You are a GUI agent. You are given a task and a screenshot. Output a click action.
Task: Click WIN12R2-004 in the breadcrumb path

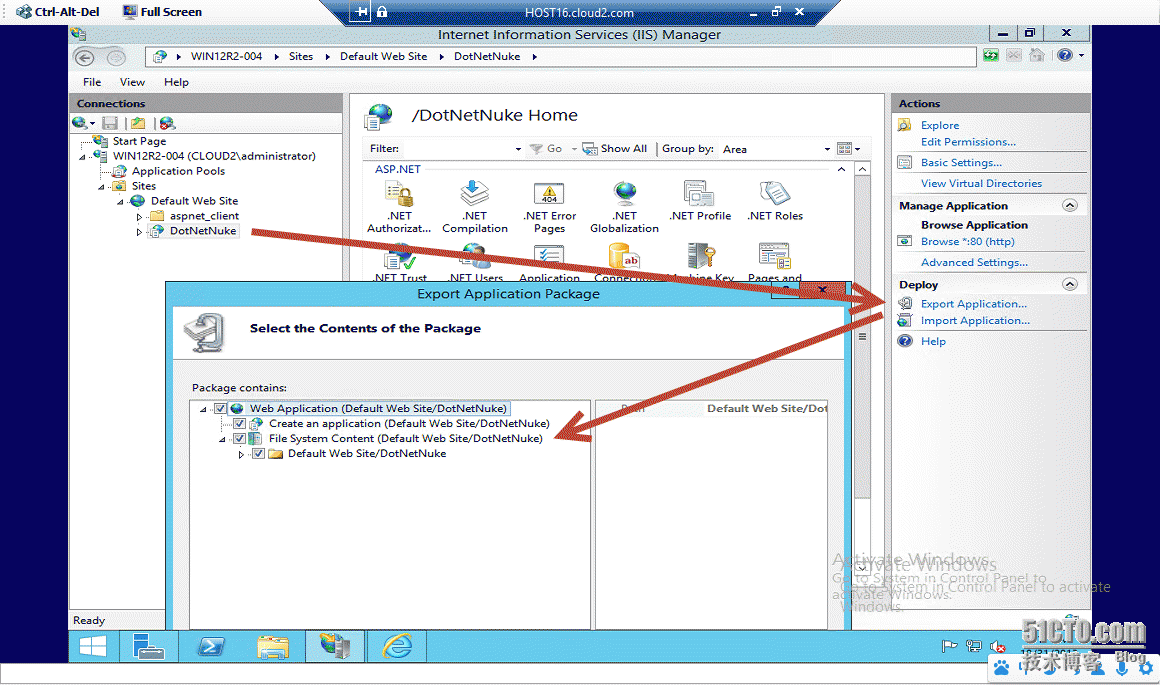click(226, 56)
